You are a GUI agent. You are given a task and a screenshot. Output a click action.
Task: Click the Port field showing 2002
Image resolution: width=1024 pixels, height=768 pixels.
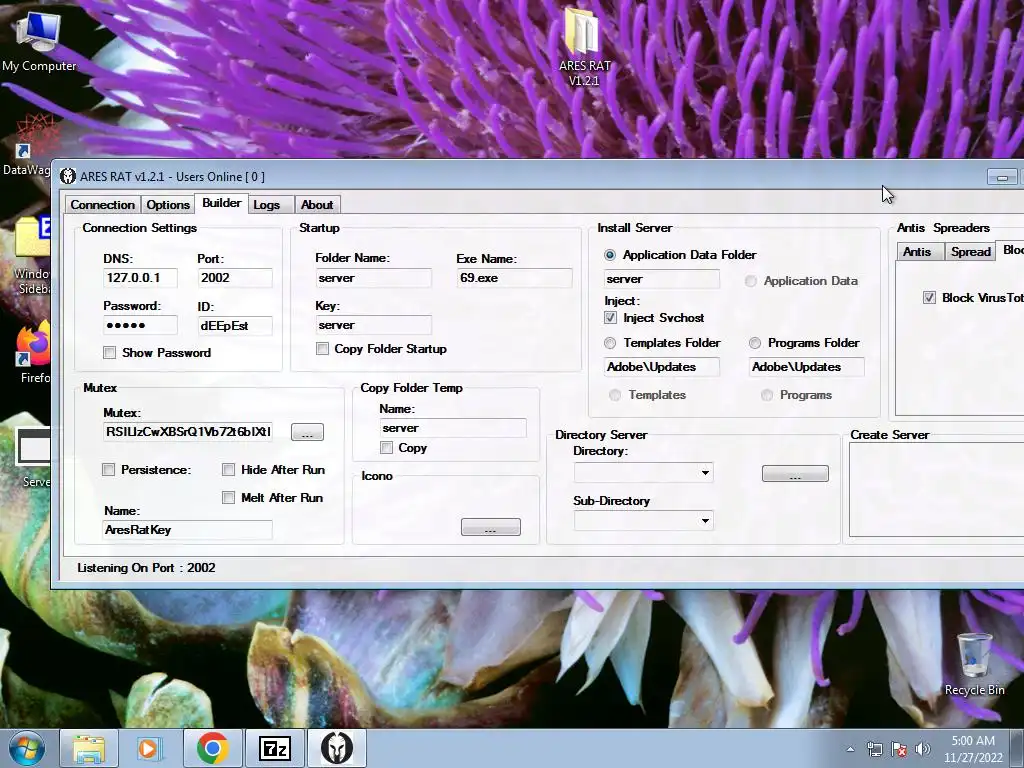click(x=235, y=278)
